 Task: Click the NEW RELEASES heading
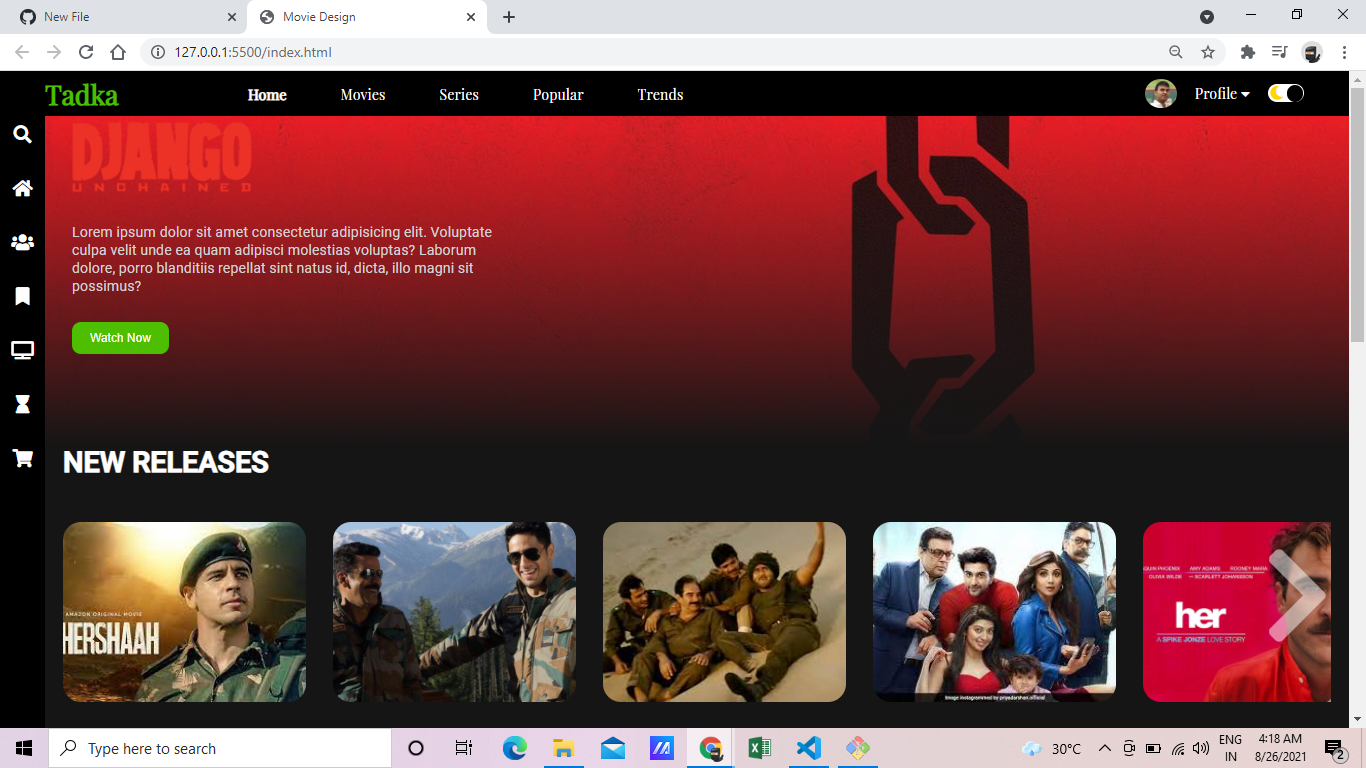[x=166, y=462]
